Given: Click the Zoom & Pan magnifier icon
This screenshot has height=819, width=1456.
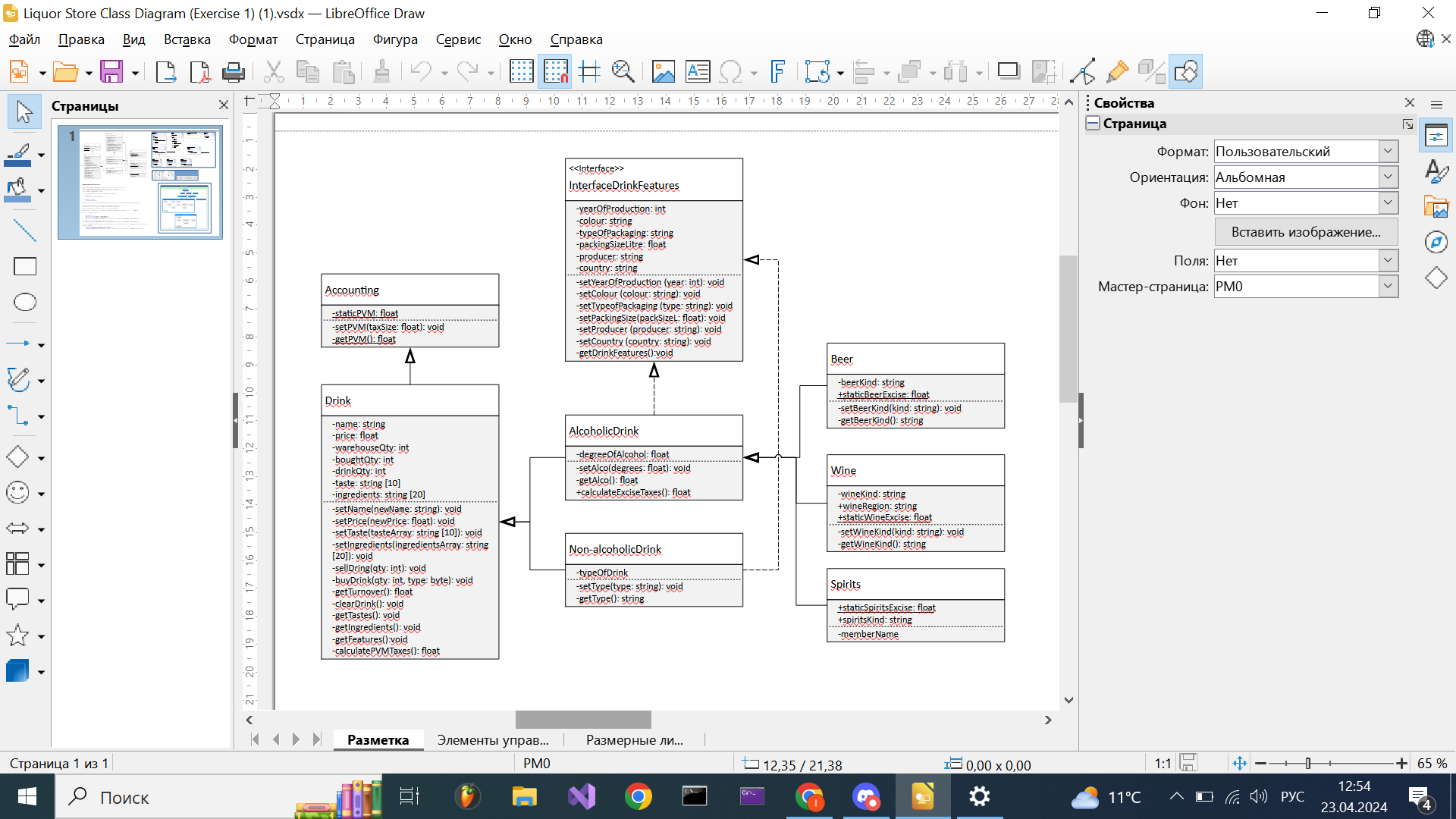Looking at the screenshot, I should 623,72.
